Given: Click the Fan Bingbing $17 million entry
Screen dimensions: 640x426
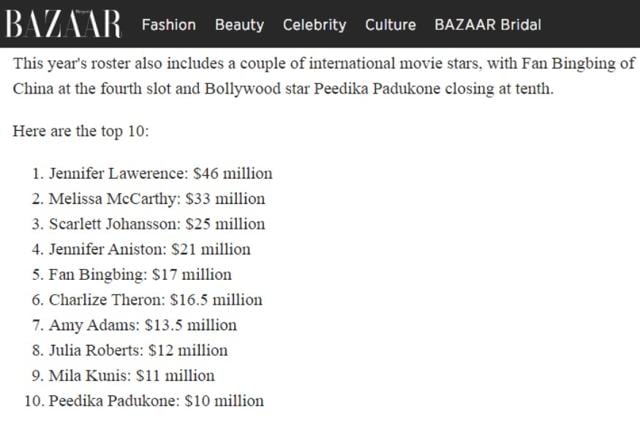Looking at the screenshot, I should click(x=131, y=275).
